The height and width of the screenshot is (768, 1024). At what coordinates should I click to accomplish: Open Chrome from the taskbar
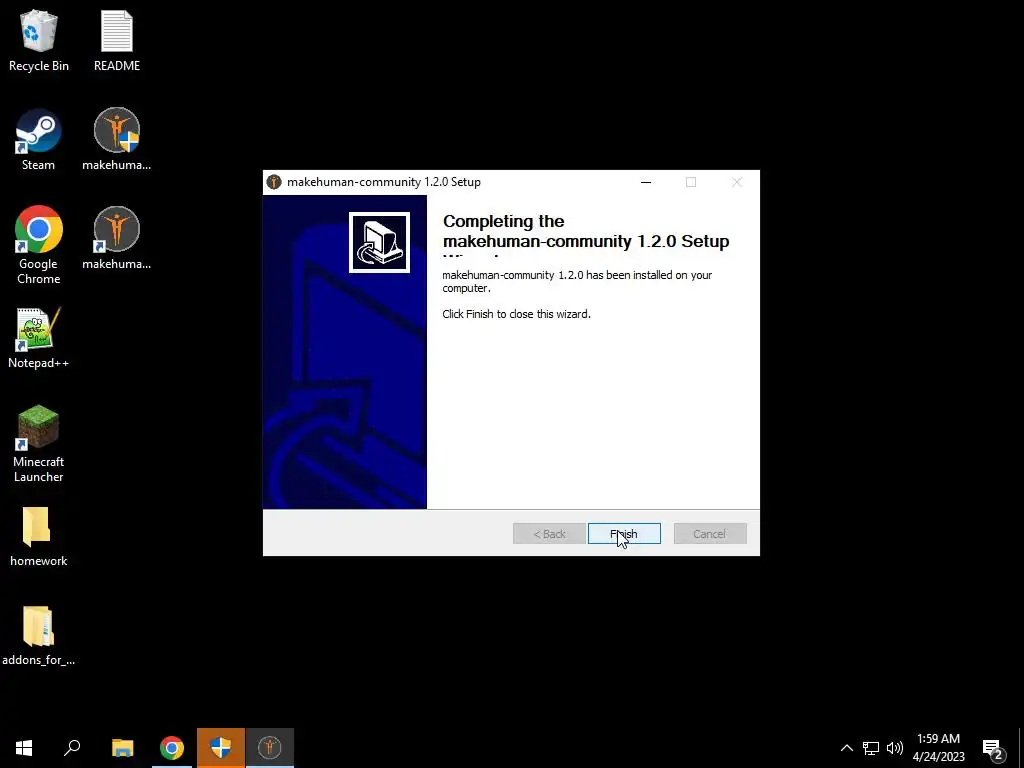pyautogui.click(x=172, y=748)
